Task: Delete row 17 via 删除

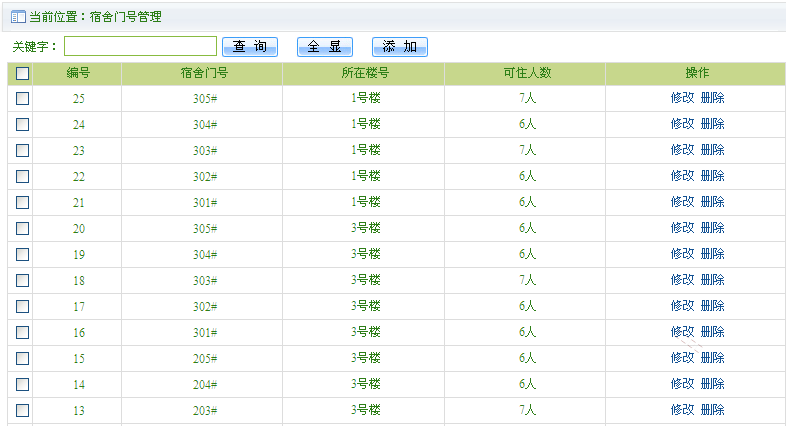Action: (712, 306)
